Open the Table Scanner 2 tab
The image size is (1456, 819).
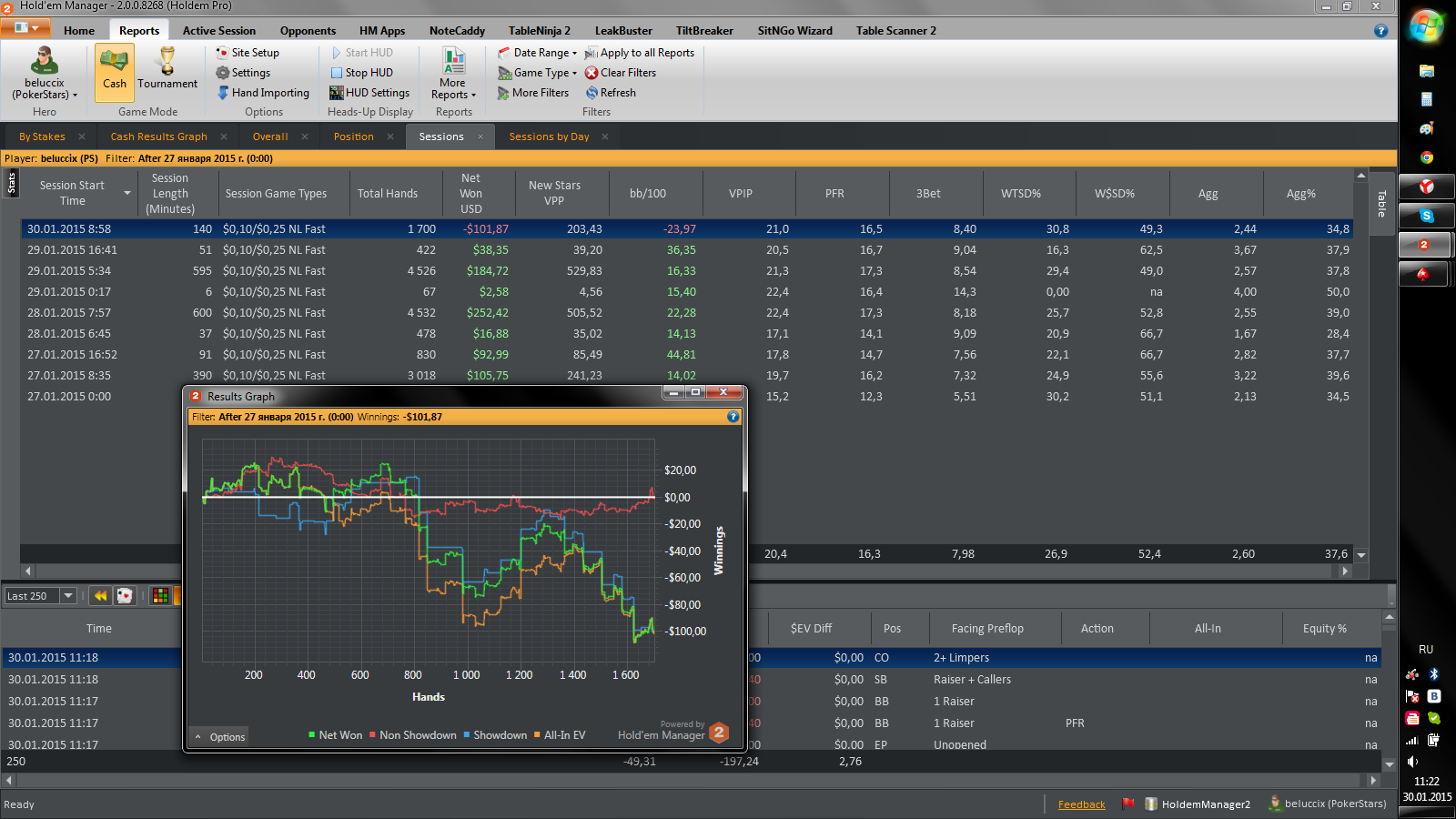896,30
